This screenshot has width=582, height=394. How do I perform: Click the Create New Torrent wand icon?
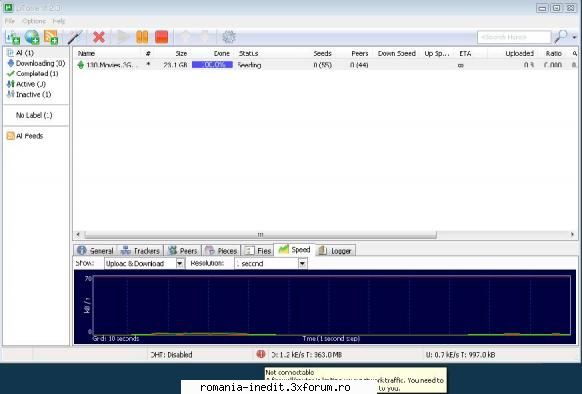[x=74, y=37]
